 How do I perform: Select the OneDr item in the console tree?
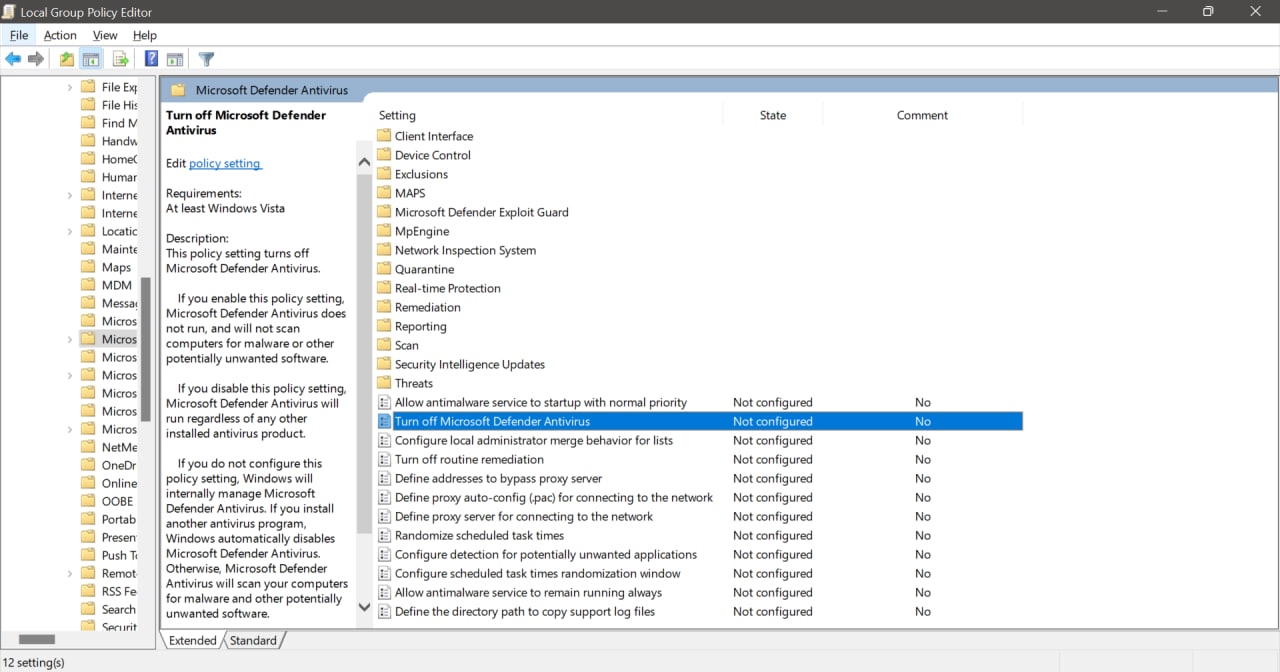click(118, 465)
